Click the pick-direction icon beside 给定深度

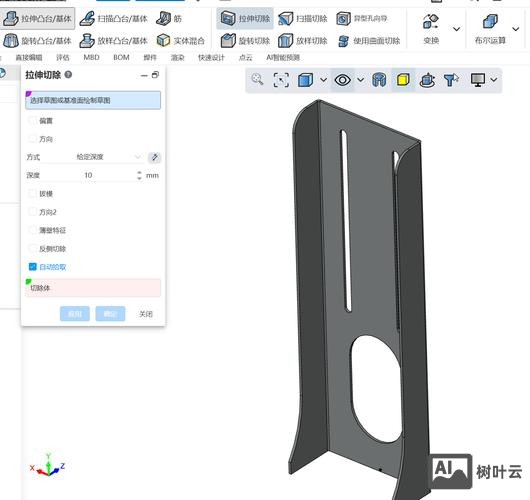(154, 157)
